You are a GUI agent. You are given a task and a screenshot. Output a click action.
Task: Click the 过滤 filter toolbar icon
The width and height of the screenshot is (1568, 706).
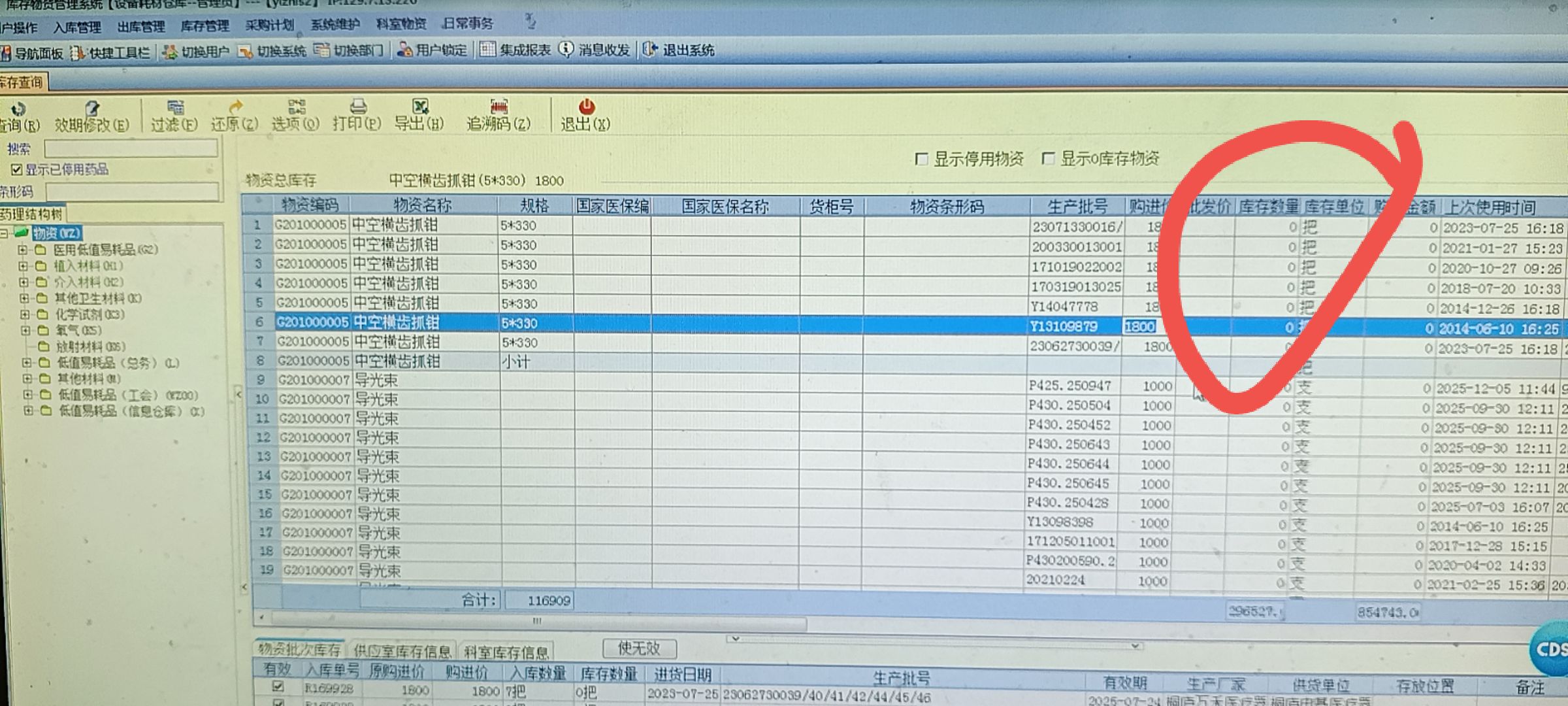point(174,108)
